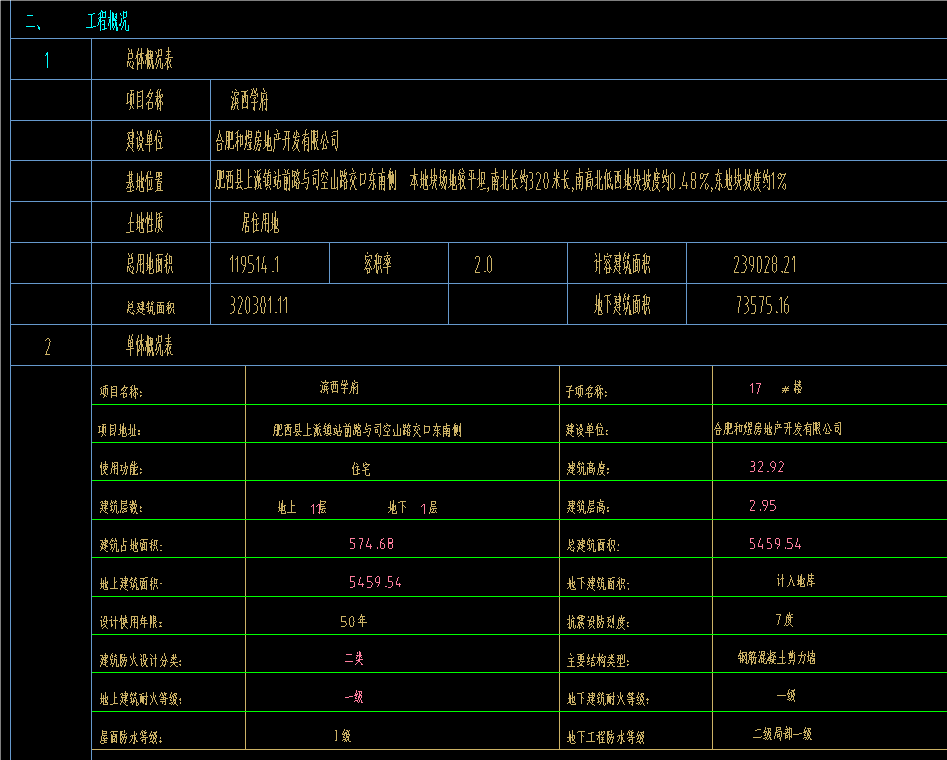Select the plot ratio value '2.0'
This screenshot has width=947, height=760.
point(483,265)
